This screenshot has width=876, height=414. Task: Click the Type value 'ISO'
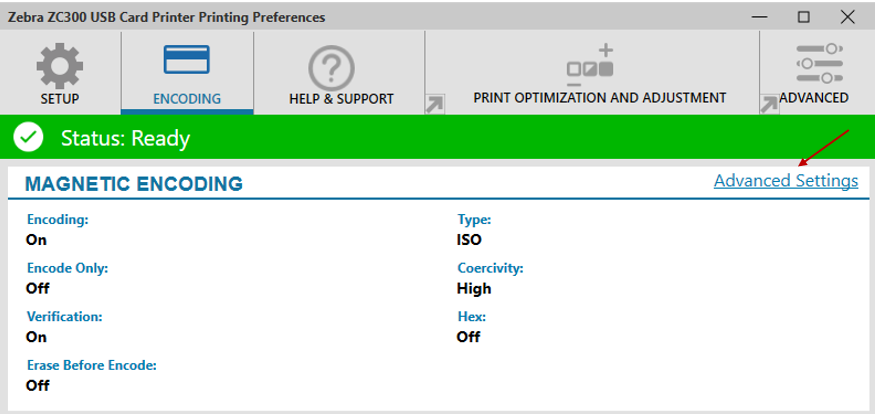(469, 240)
